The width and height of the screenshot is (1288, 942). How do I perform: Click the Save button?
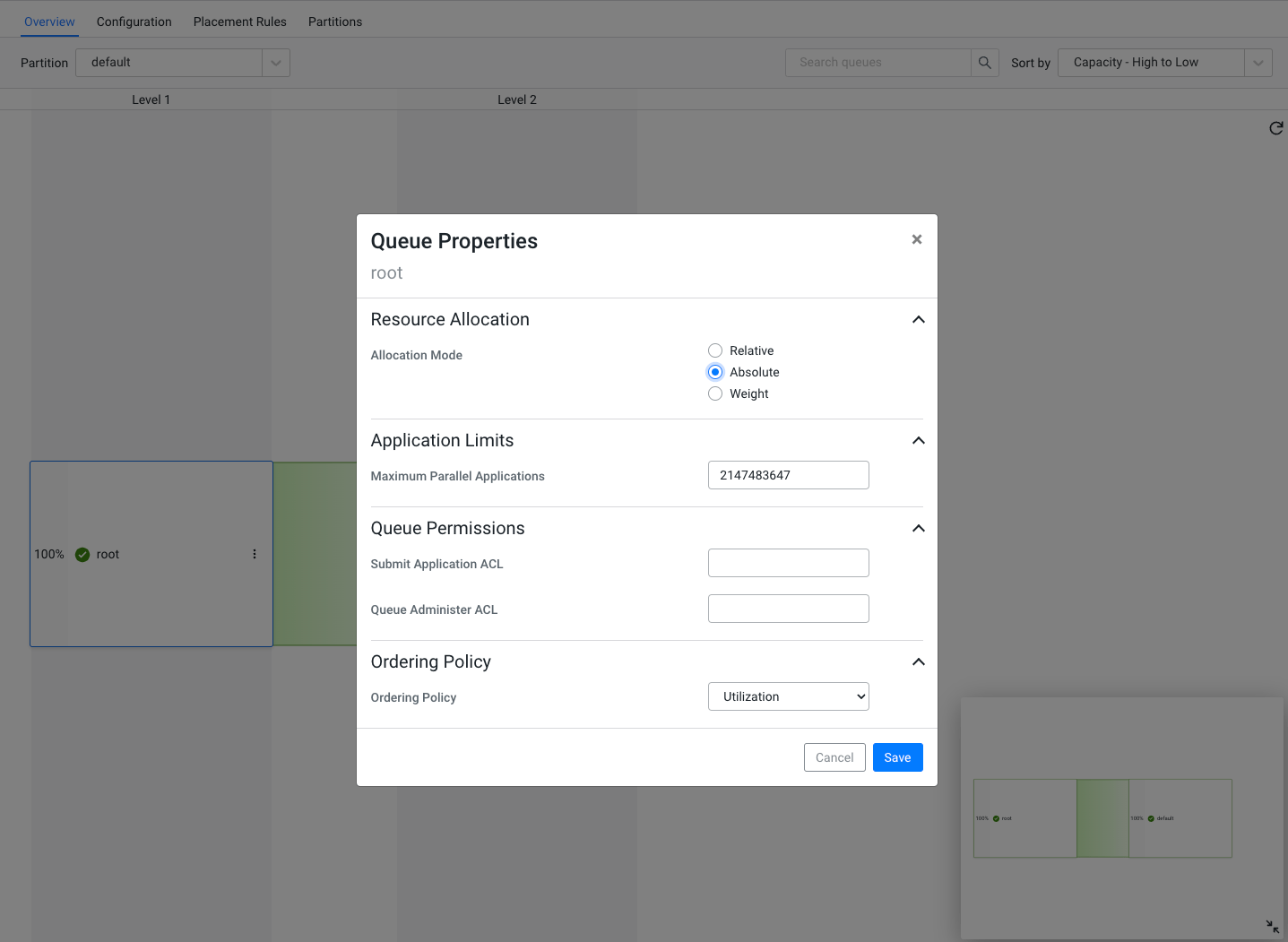pyautogui.click(x=897, y=757)
